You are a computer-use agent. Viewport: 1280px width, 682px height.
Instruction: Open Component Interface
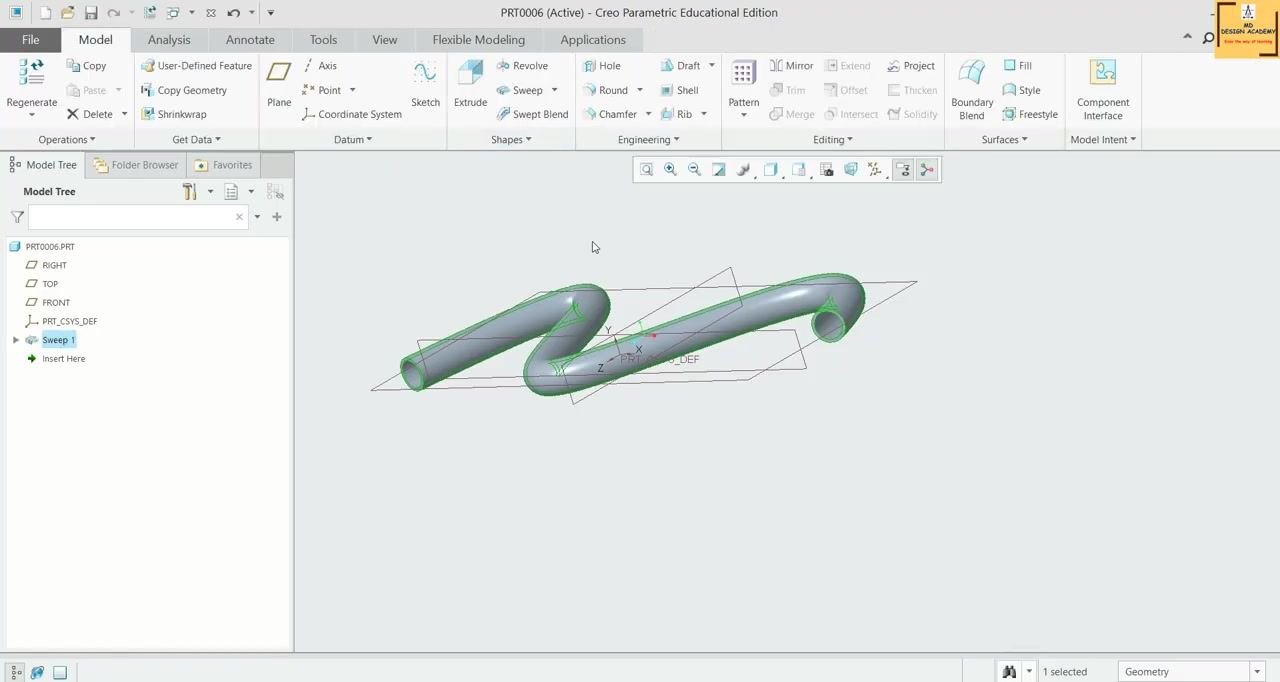[1103, 90]
